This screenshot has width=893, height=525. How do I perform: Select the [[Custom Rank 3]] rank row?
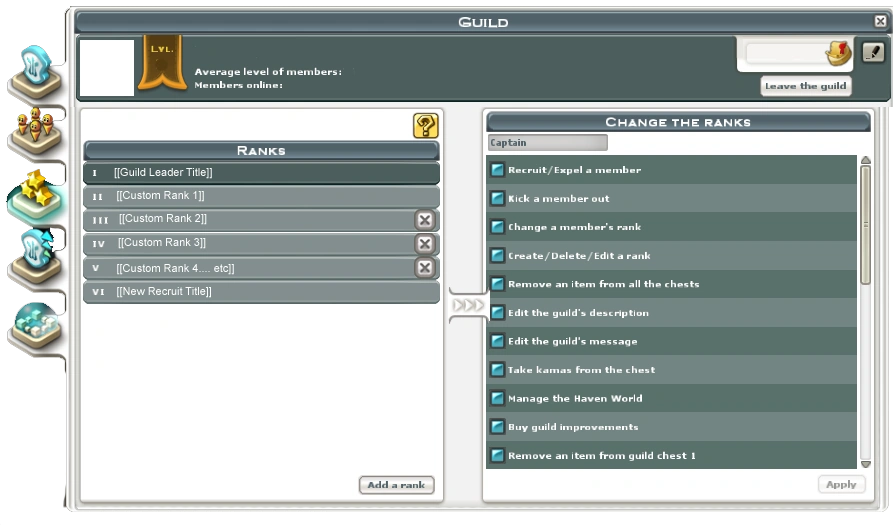tap(261, 244)
